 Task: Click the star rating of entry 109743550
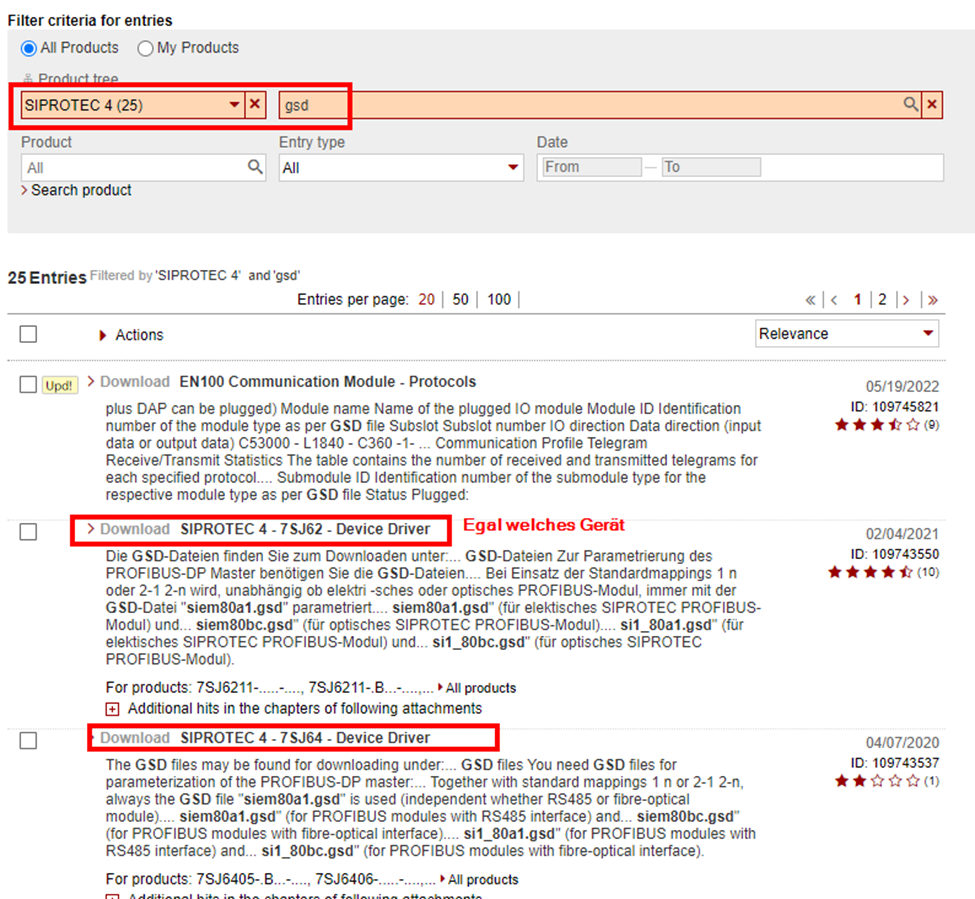tap(869, 573)
